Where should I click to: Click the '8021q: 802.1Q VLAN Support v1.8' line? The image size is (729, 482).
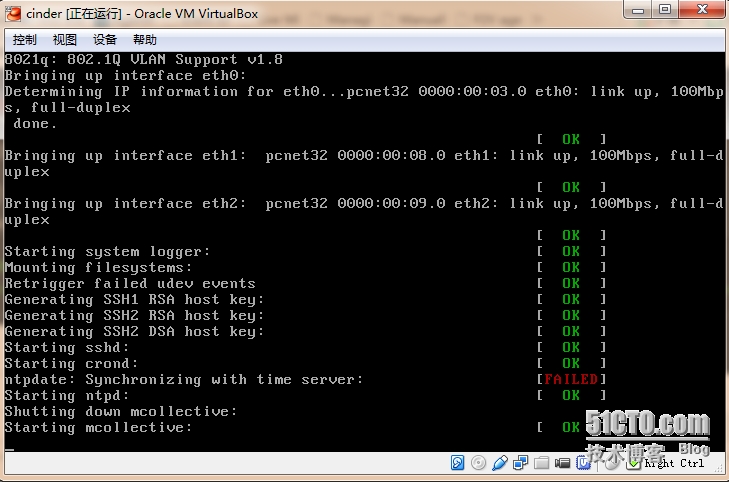point(144,59)
